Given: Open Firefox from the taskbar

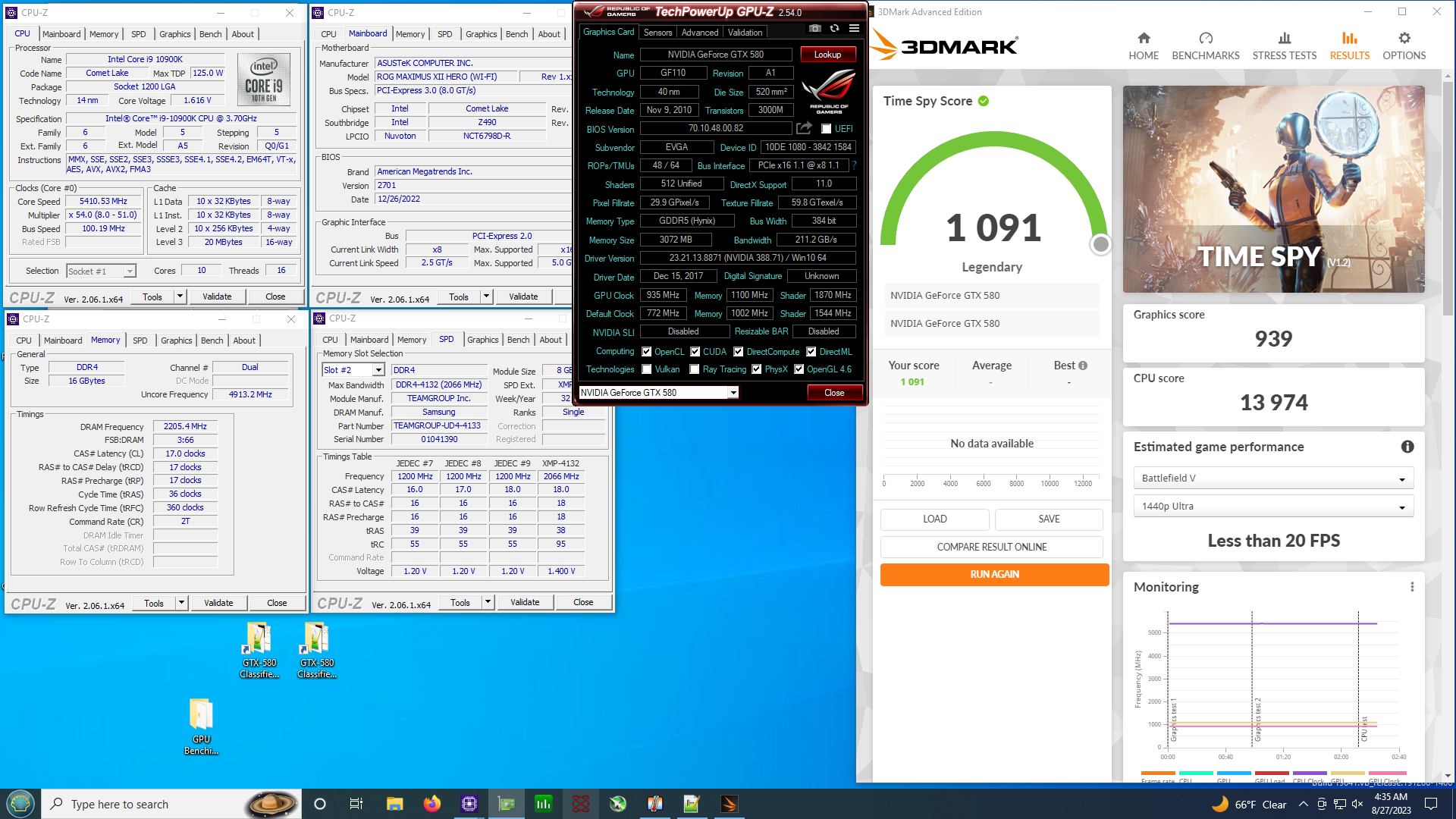Looking at the screenshot, I should coord(432,804).
